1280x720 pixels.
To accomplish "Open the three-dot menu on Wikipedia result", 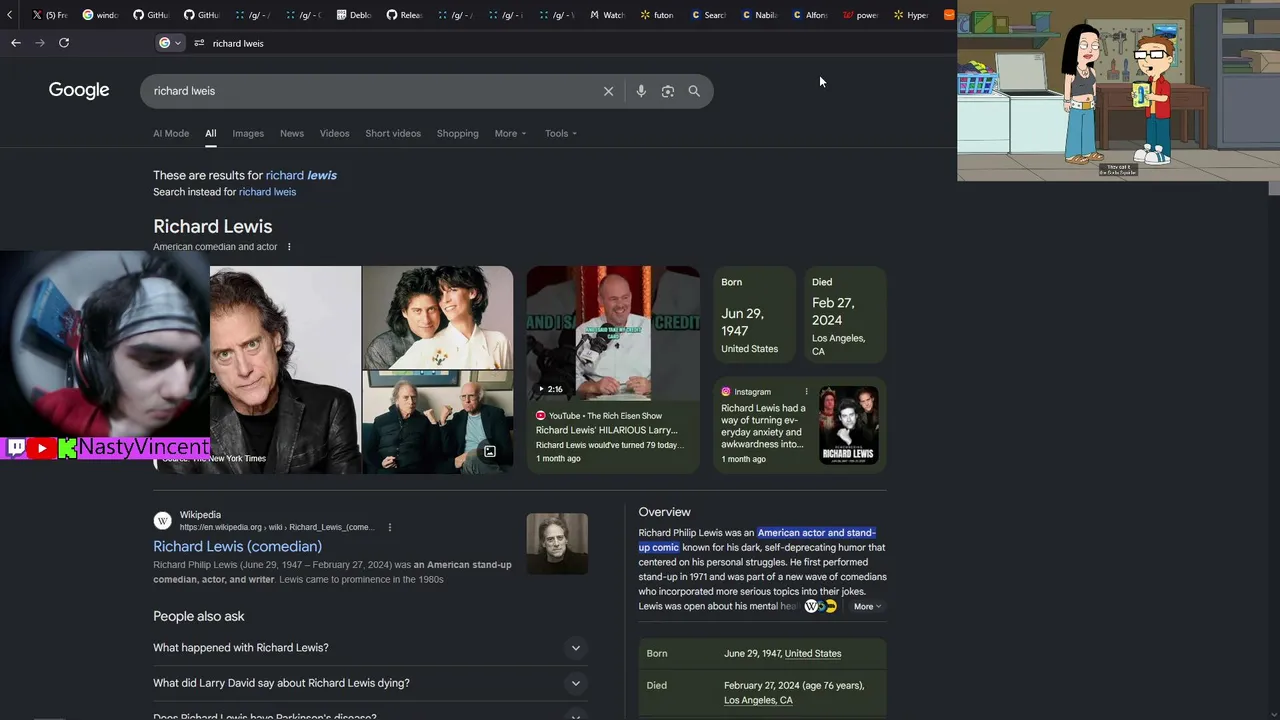I will [390, 527].
